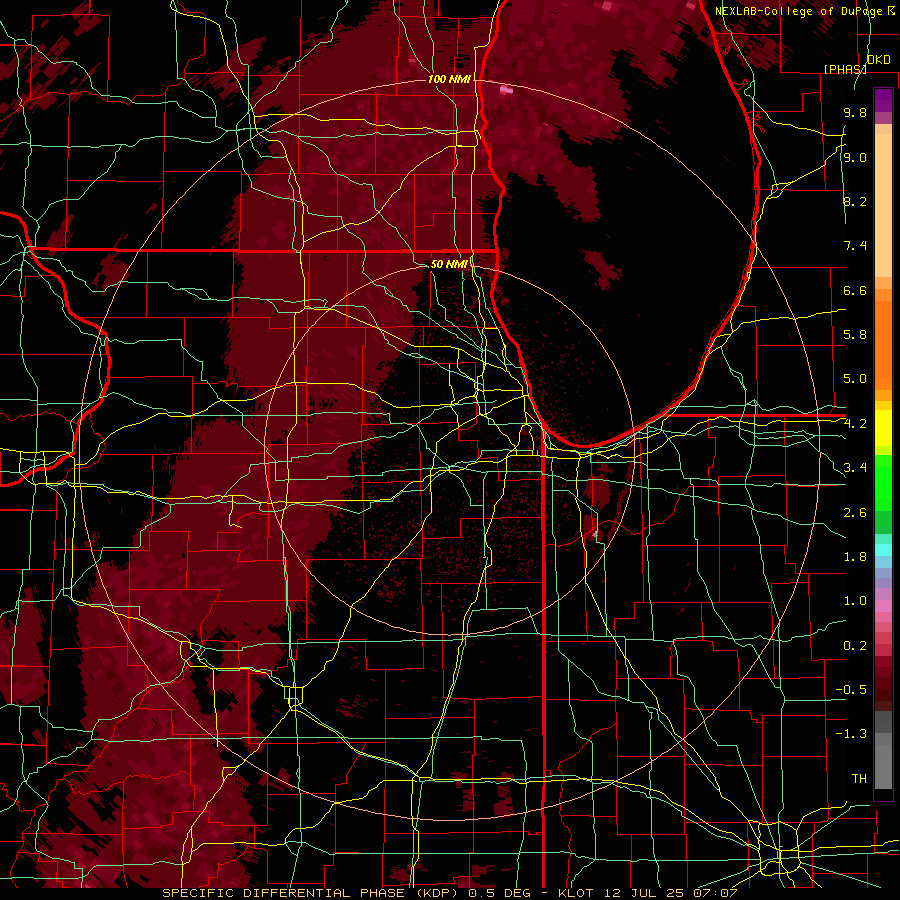Click the 50 NMI range ring label
Viewport: 900px width, 900px height.
pos(449,264)
